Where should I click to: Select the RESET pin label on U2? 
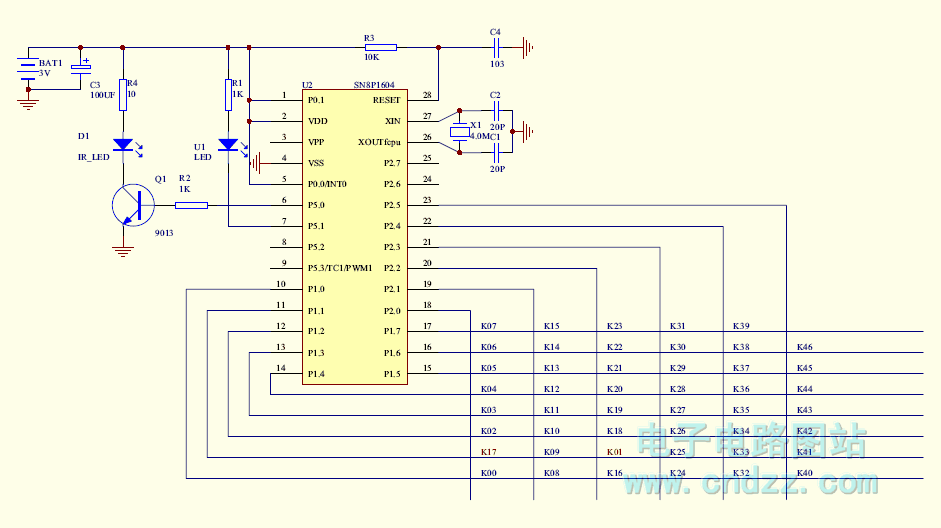pos(386,100)
